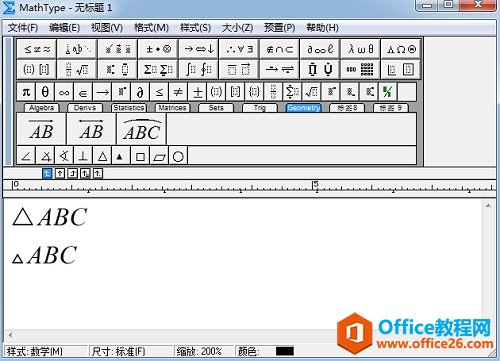This screenshot has height=361, width=500.
Task: Insert the right arrow symbol
Action: point(102,92)
